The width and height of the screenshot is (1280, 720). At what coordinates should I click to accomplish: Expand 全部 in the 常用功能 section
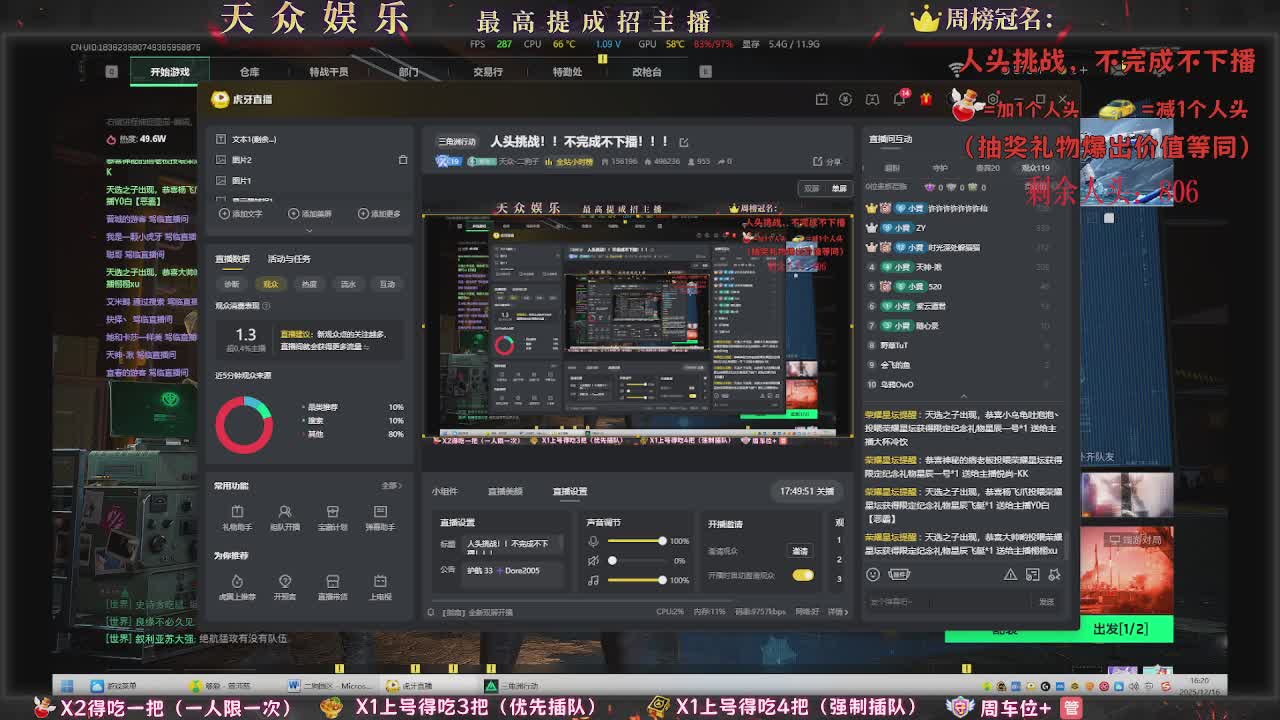coord(391,486)
